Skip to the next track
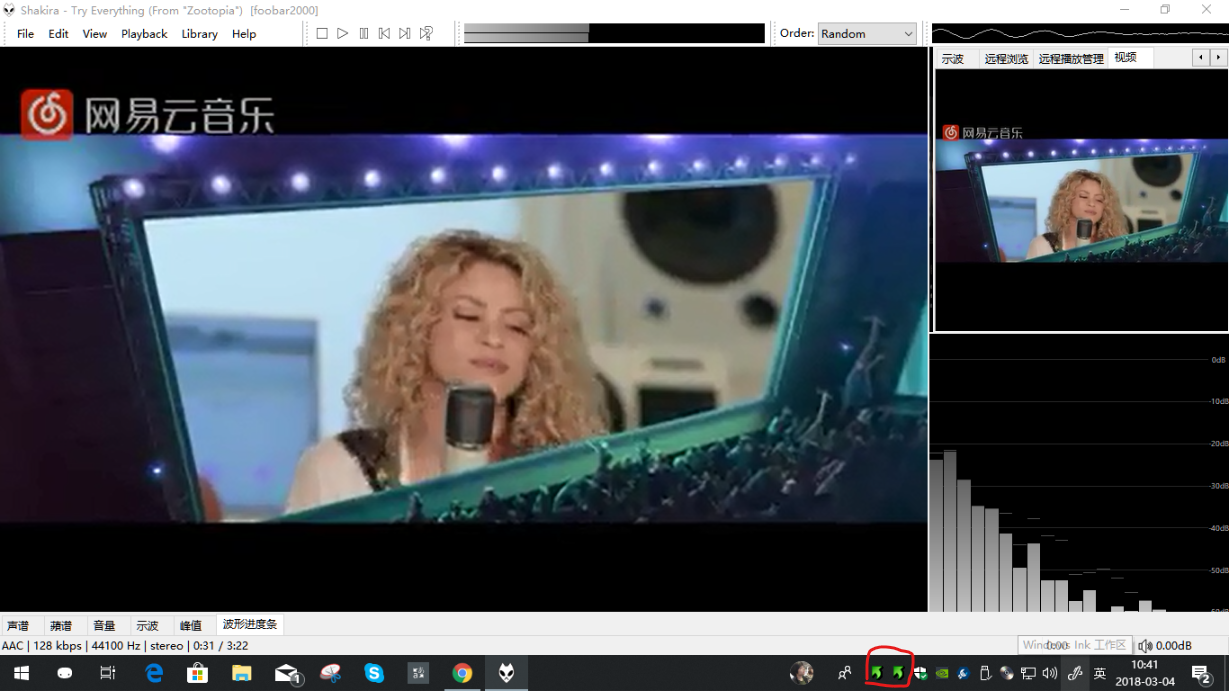Viewport: 1229px width, 691px height. (405, 33)
